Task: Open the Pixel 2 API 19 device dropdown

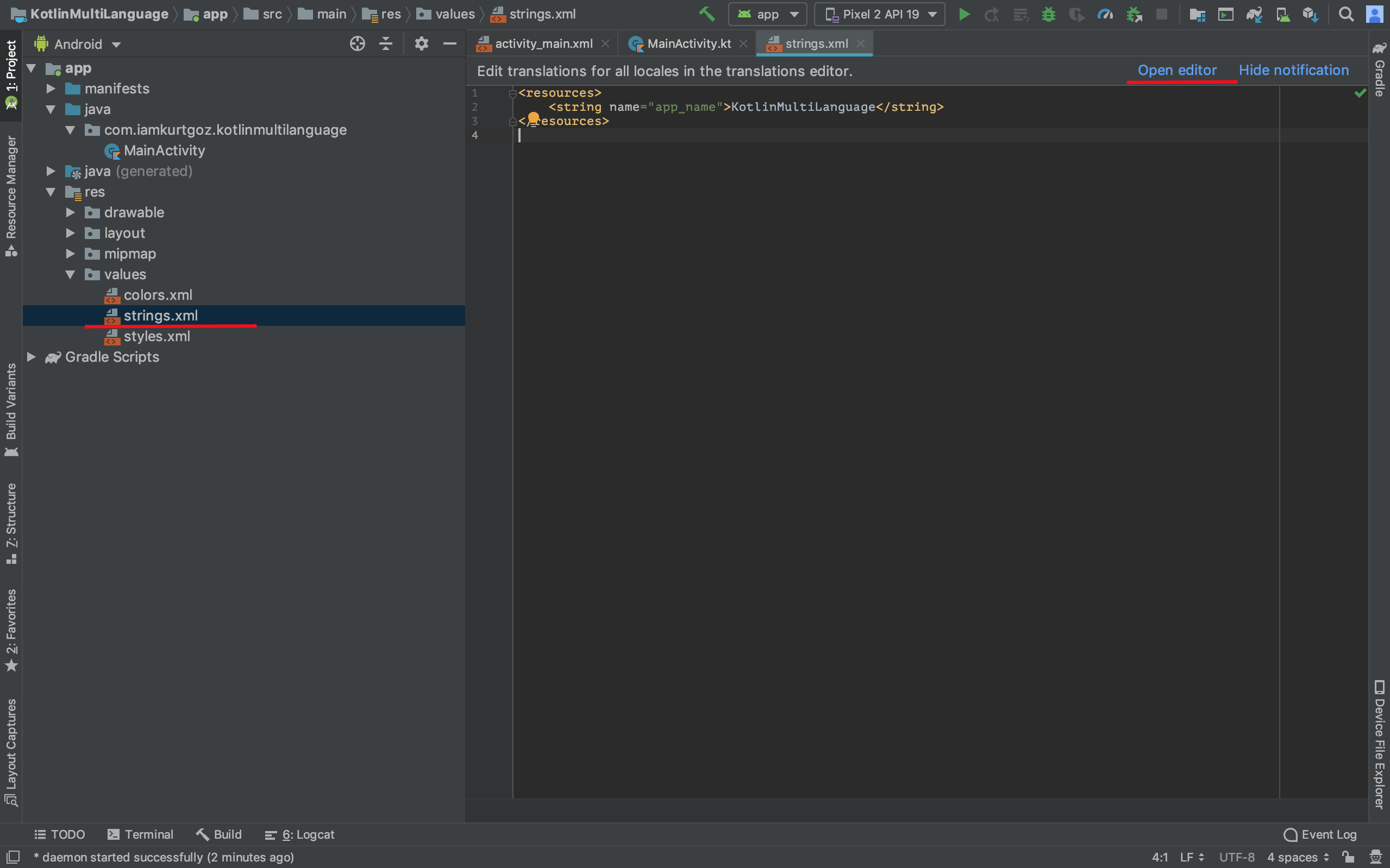Action: pos(880,14)
